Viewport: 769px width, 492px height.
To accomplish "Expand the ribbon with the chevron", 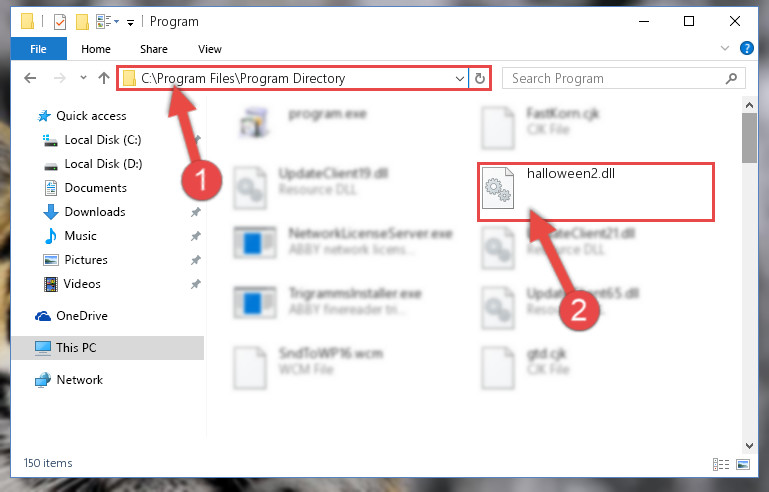I will tap(725, 48).
